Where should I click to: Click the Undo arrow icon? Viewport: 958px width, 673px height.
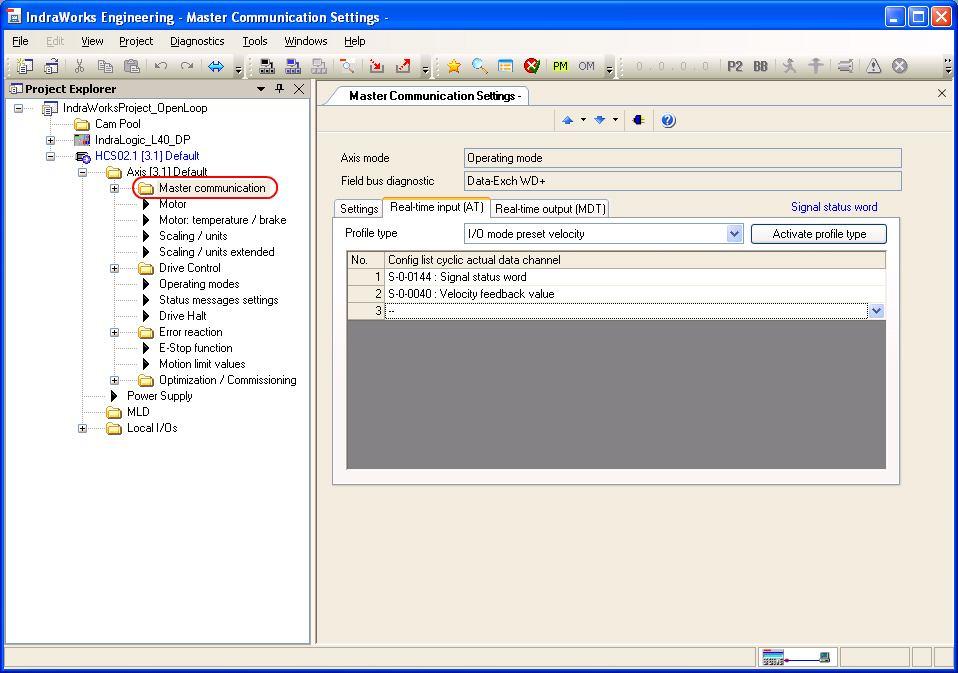click(161, 66)
